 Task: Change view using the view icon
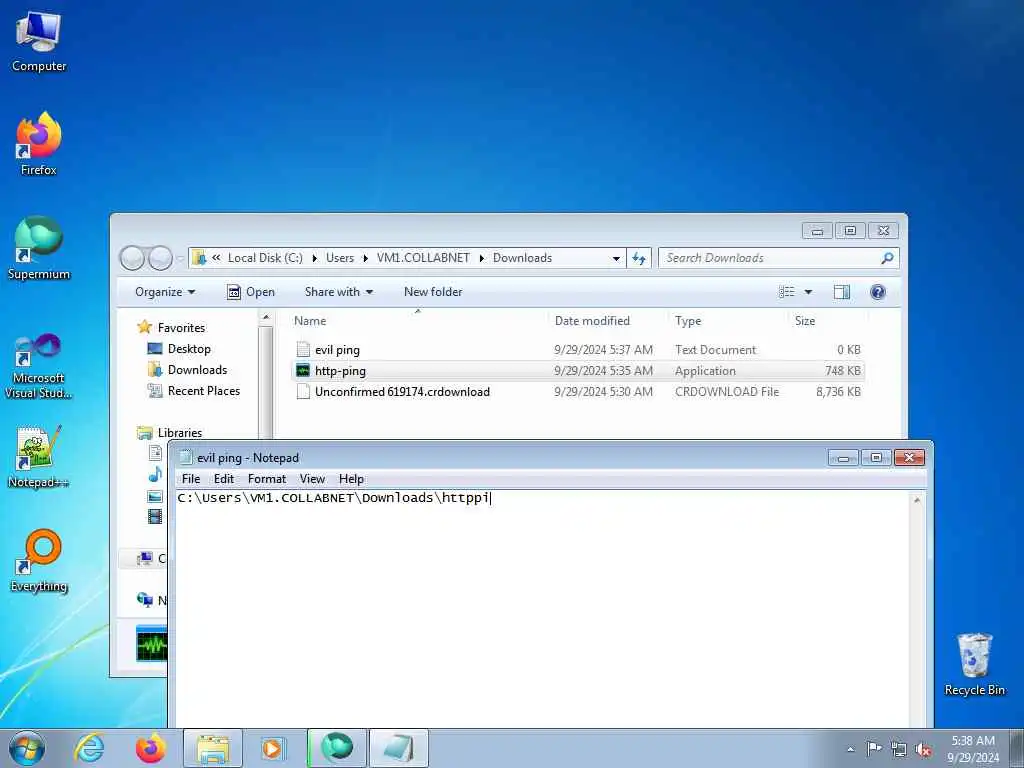(787, 292)
